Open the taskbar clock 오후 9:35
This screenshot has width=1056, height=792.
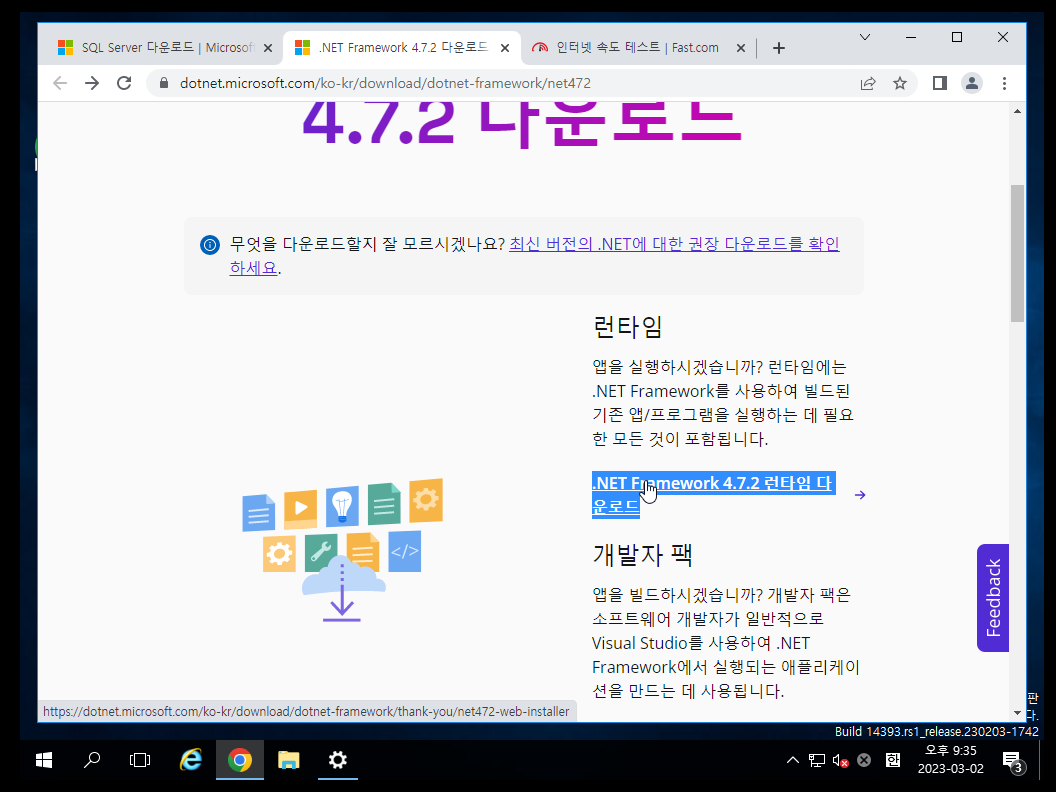point(950,760)
